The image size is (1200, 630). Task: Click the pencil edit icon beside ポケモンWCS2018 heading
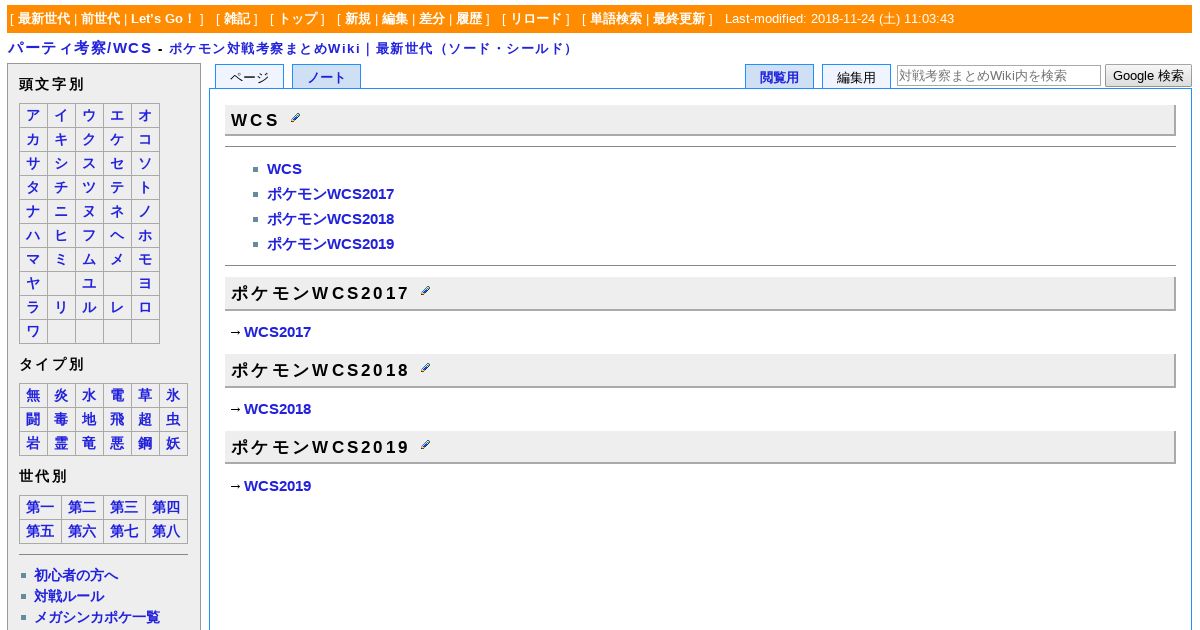(x=425, y=368)
